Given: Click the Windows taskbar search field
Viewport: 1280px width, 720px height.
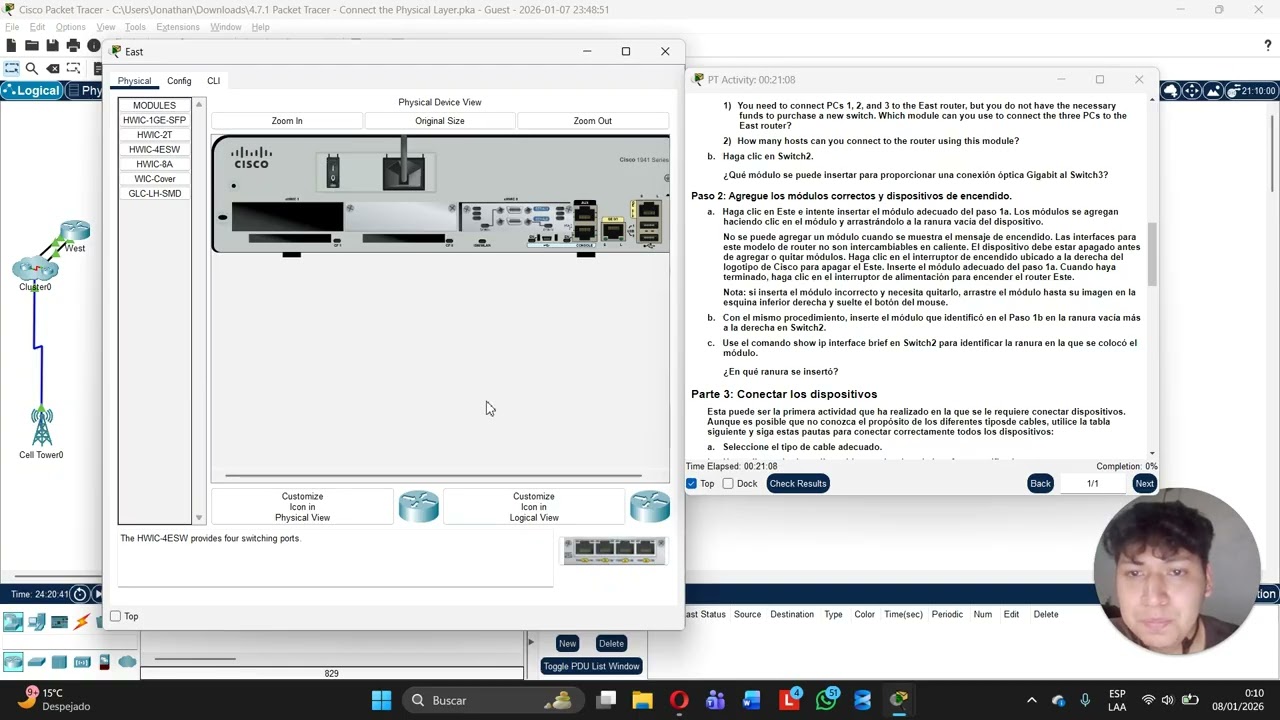Looking at the screenshot, I should coord(492,700).
